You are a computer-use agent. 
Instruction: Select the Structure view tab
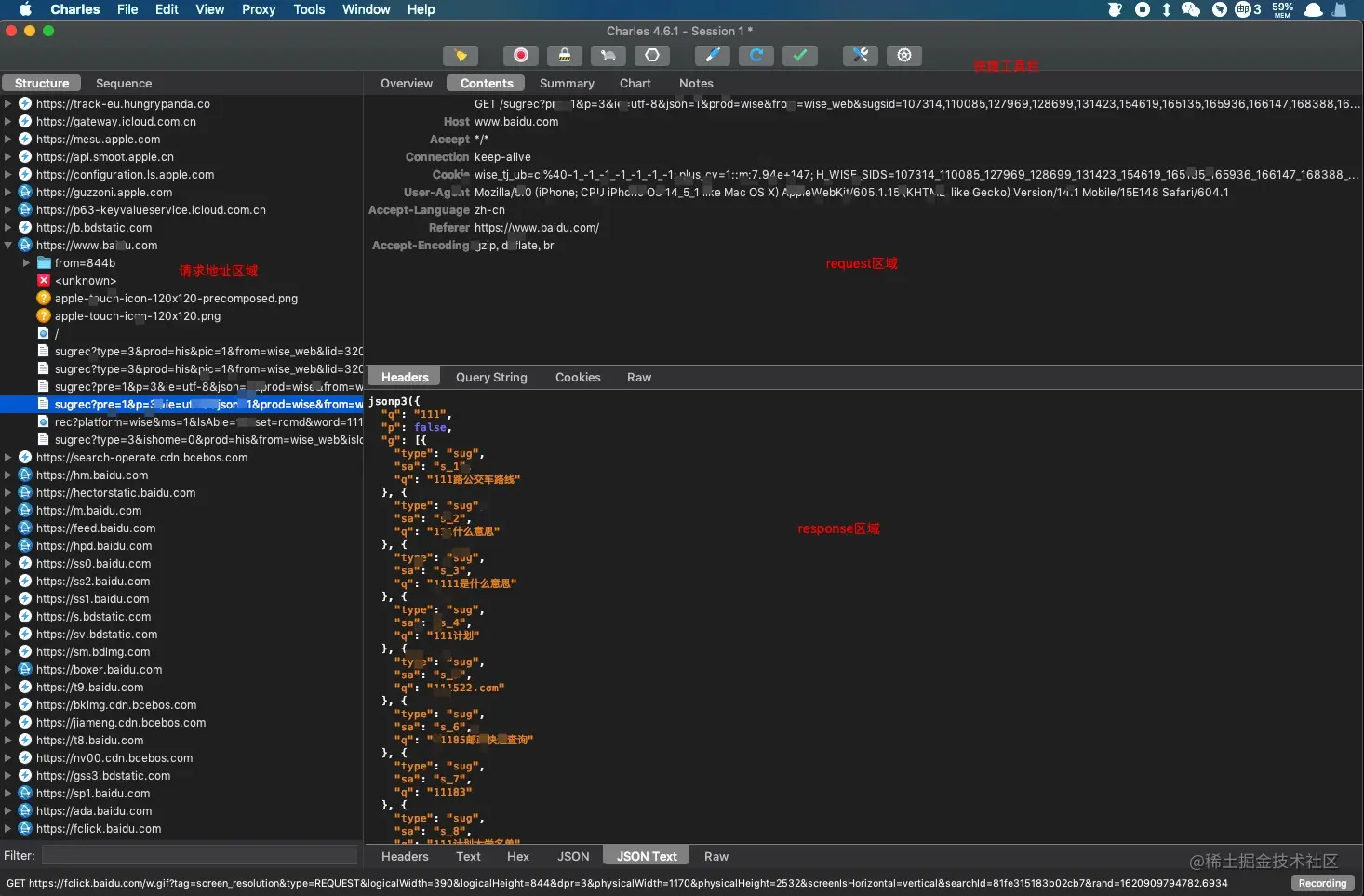point(42,83)
